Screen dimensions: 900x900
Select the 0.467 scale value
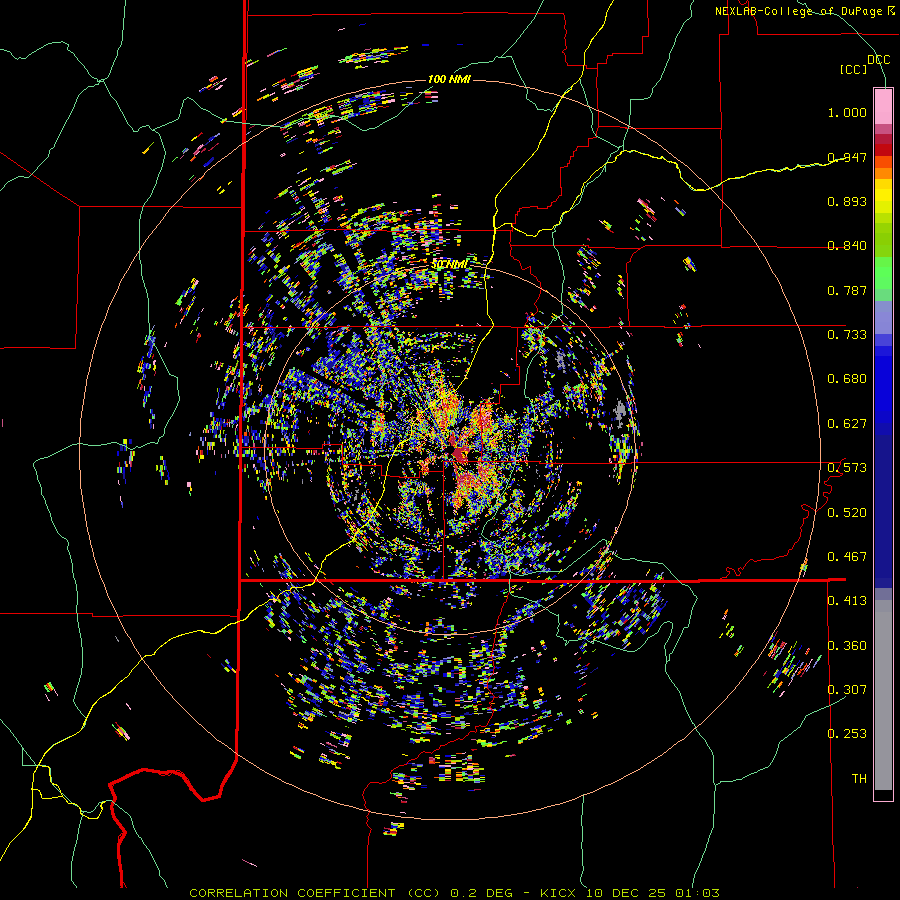click(x=847, y=557)
